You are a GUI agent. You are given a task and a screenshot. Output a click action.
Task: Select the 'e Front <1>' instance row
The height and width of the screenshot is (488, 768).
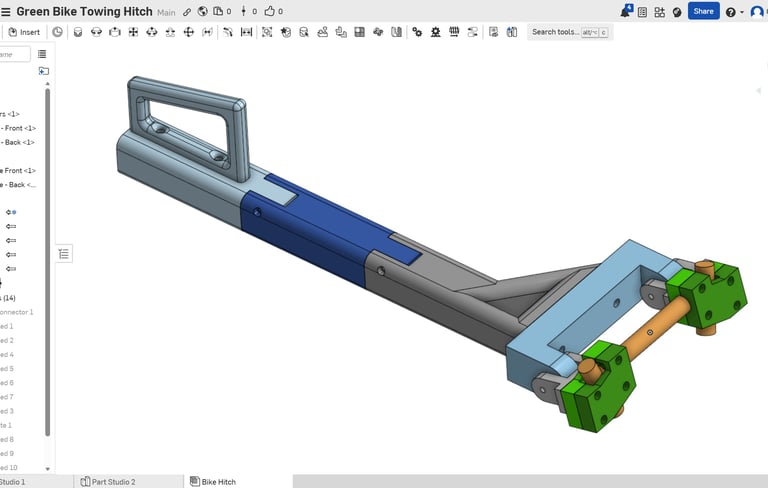18,171
